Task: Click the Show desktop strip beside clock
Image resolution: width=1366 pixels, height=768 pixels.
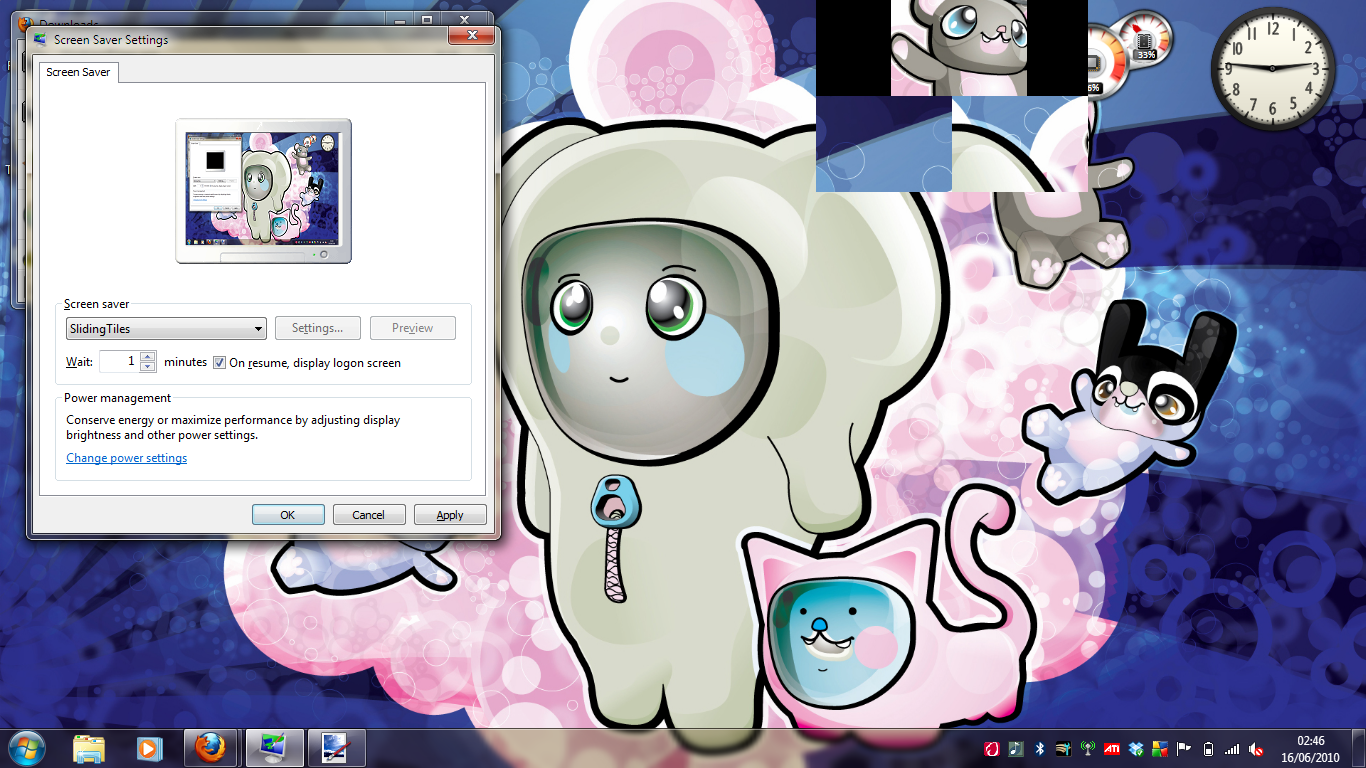Action: click(1358, 748)
